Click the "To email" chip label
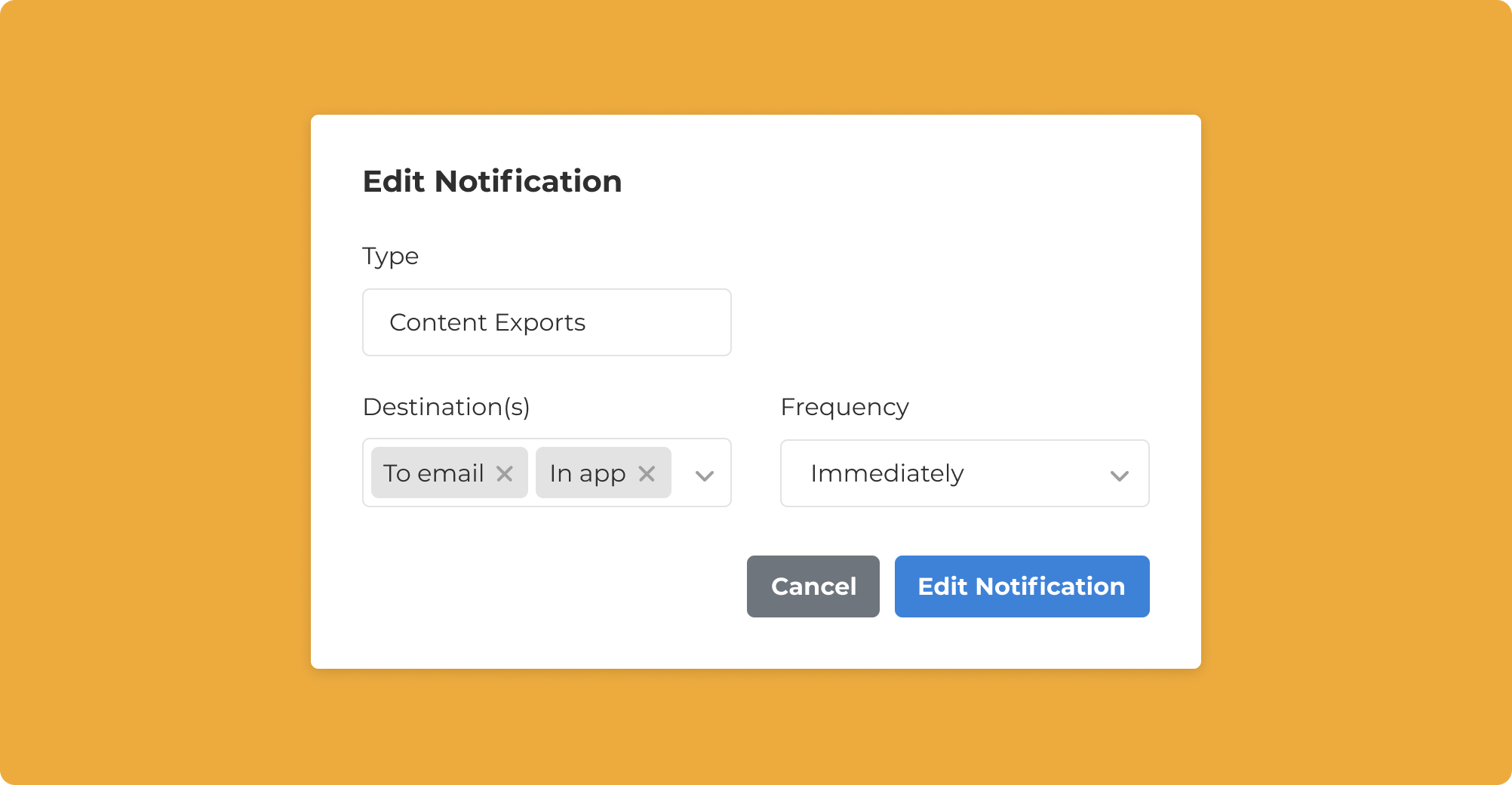 [433, 473]
